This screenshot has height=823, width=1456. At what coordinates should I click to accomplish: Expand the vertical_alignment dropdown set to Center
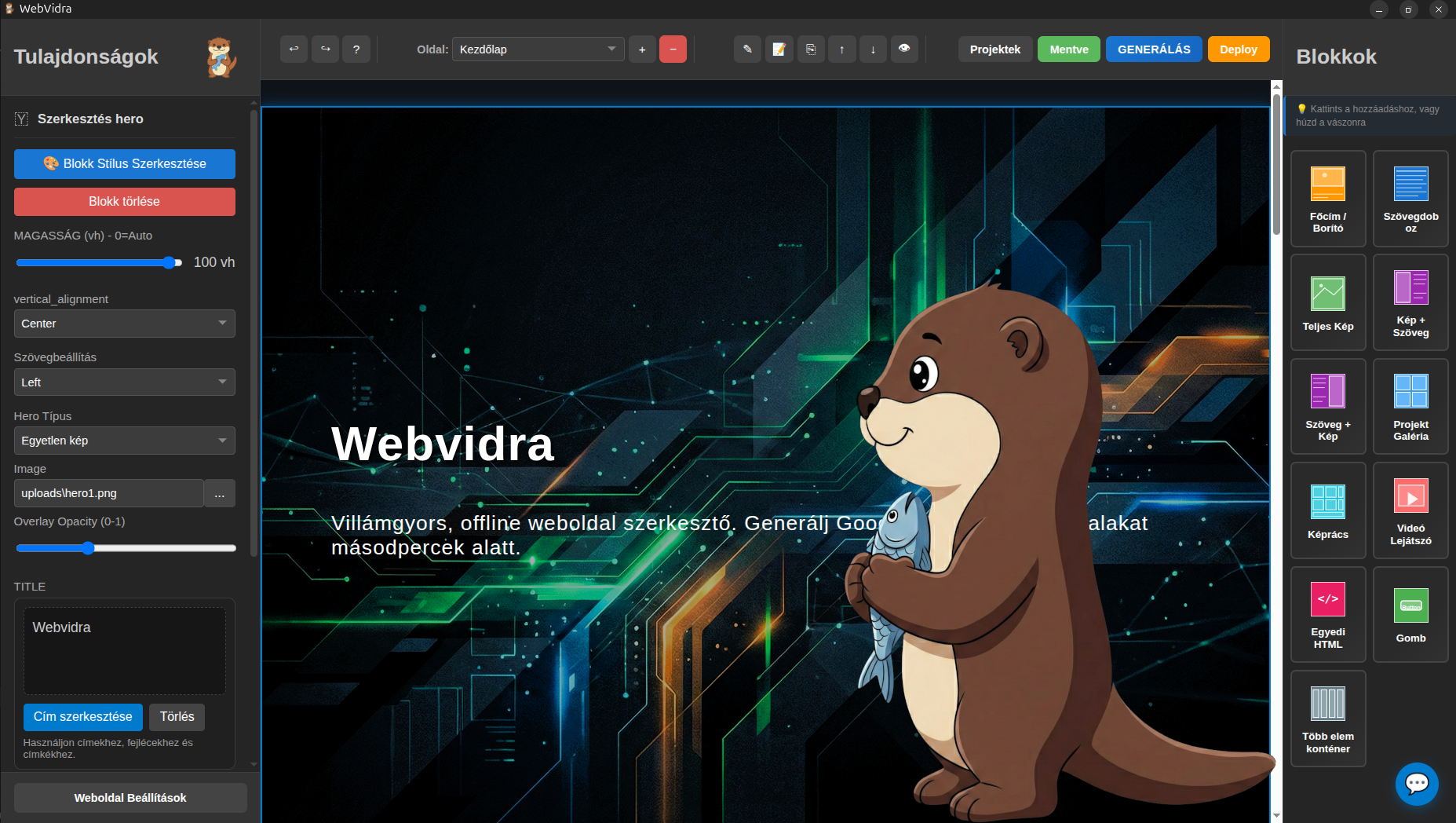[124, 324]
